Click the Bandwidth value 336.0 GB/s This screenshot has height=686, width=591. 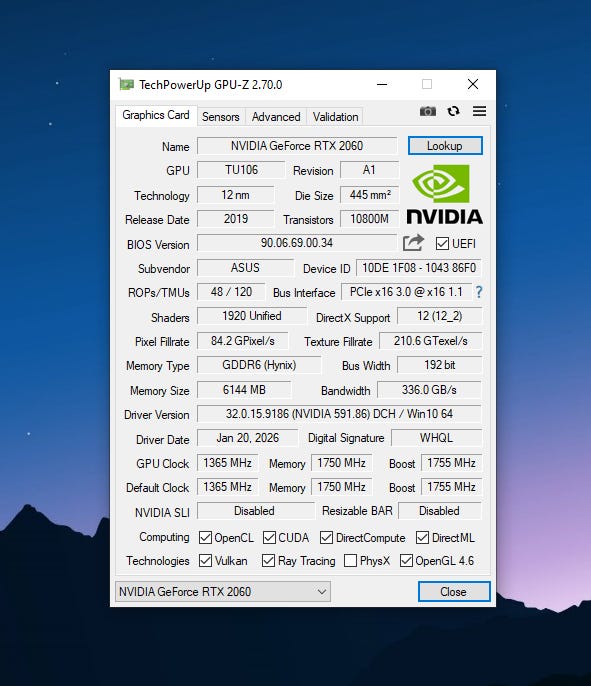pos(429,390)
